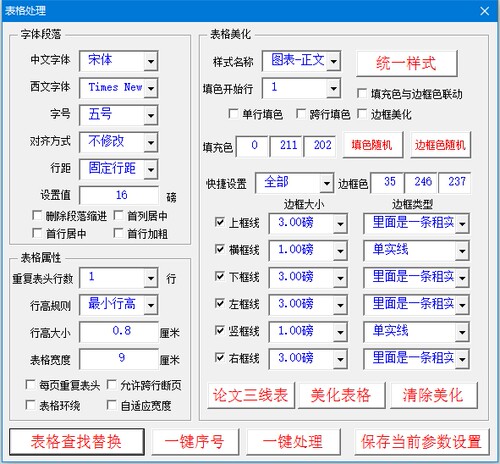
Task: Click the 清除美化 button
Action: [433, 395]
